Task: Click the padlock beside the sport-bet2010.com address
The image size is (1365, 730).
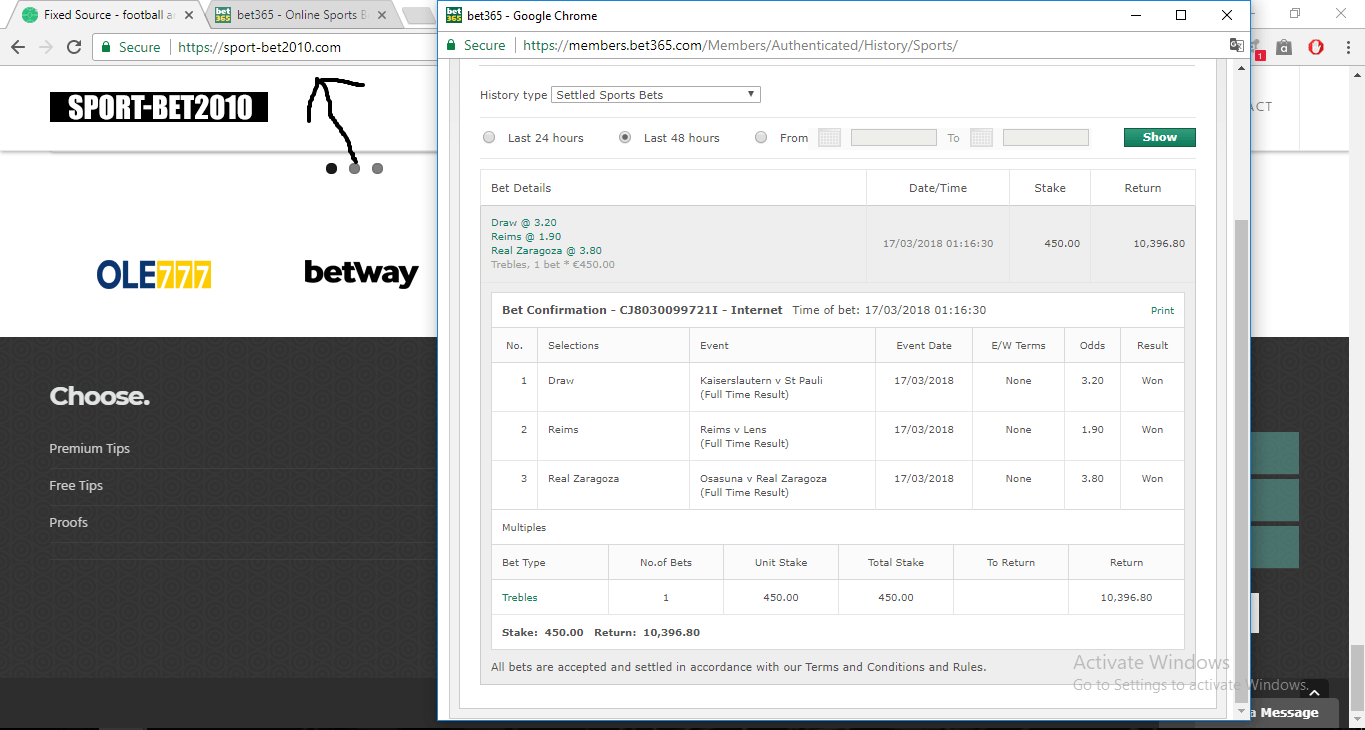Action: click(x=107, y=47)
